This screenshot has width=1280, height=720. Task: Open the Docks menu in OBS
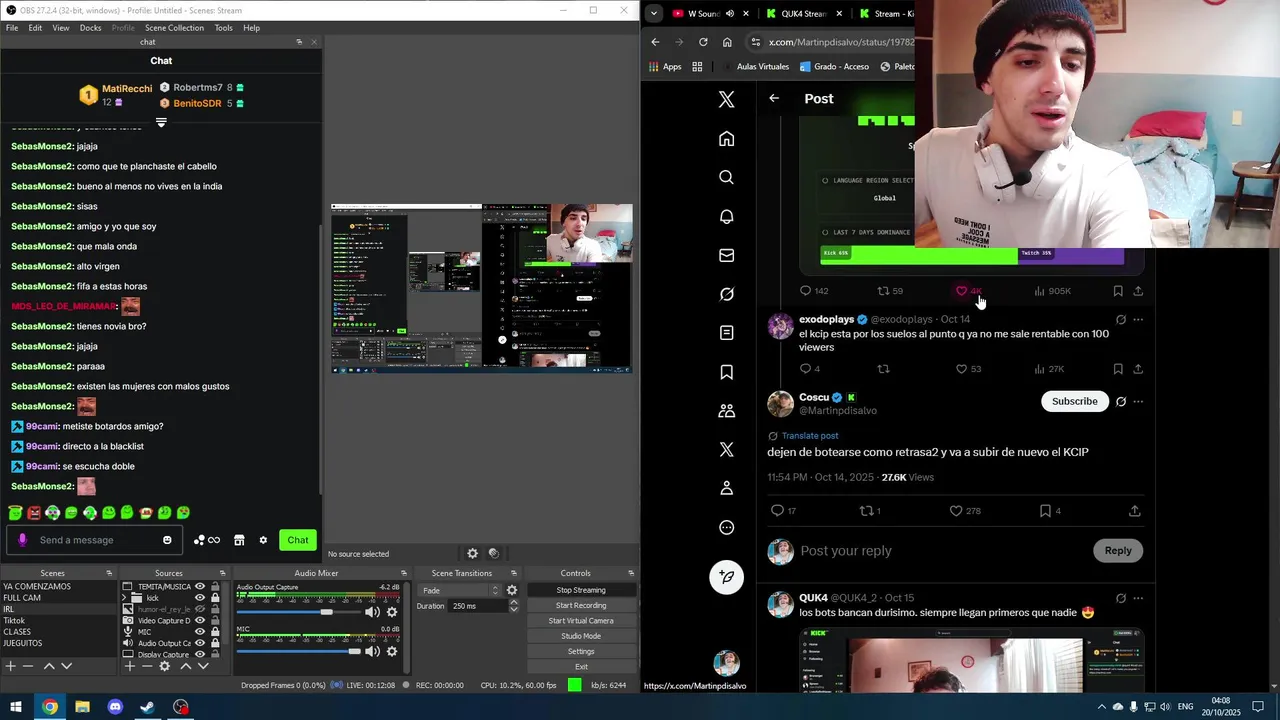click(90, 28)
